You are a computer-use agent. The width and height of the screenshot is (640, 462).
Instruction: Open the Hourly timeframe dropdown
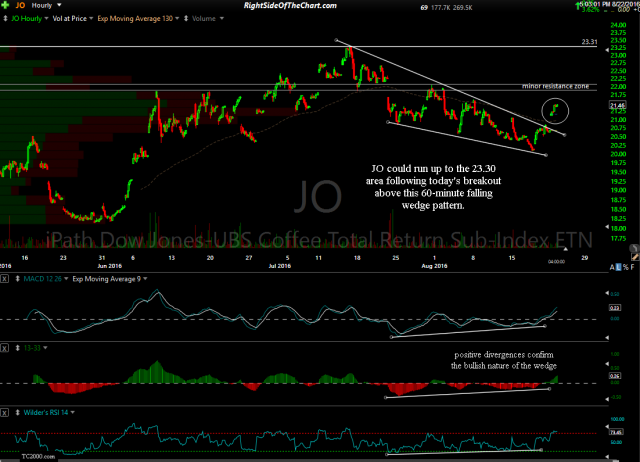tap(59, 5)
